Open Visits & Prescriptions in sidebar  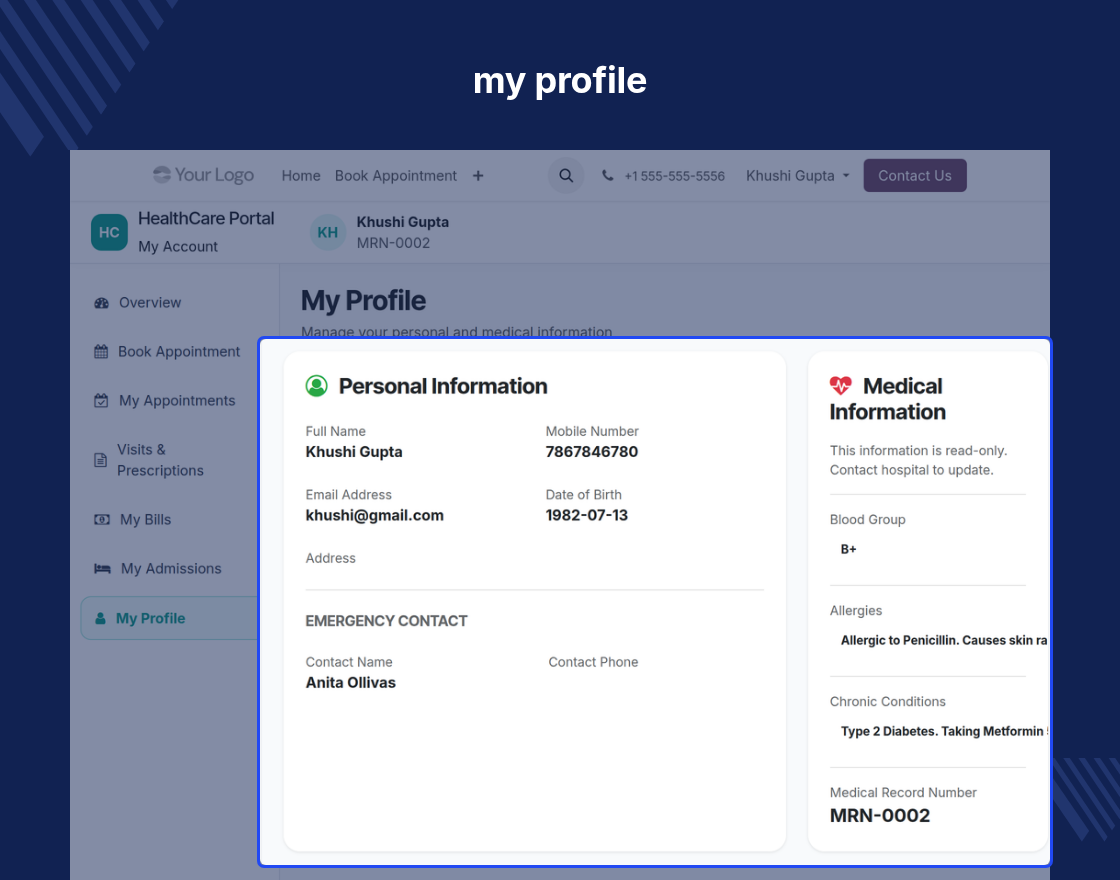[x=160, y=460]
